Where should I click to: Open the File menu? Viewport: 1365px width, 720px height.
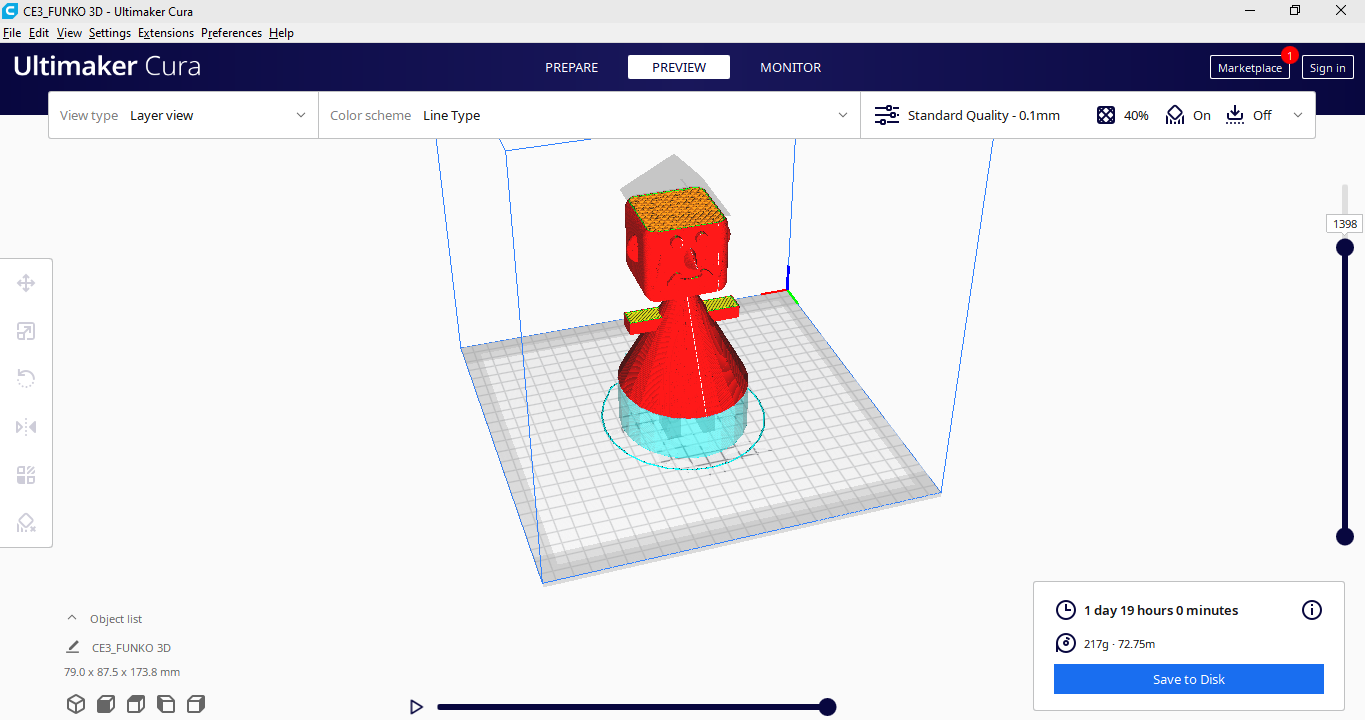coord(12,33)
